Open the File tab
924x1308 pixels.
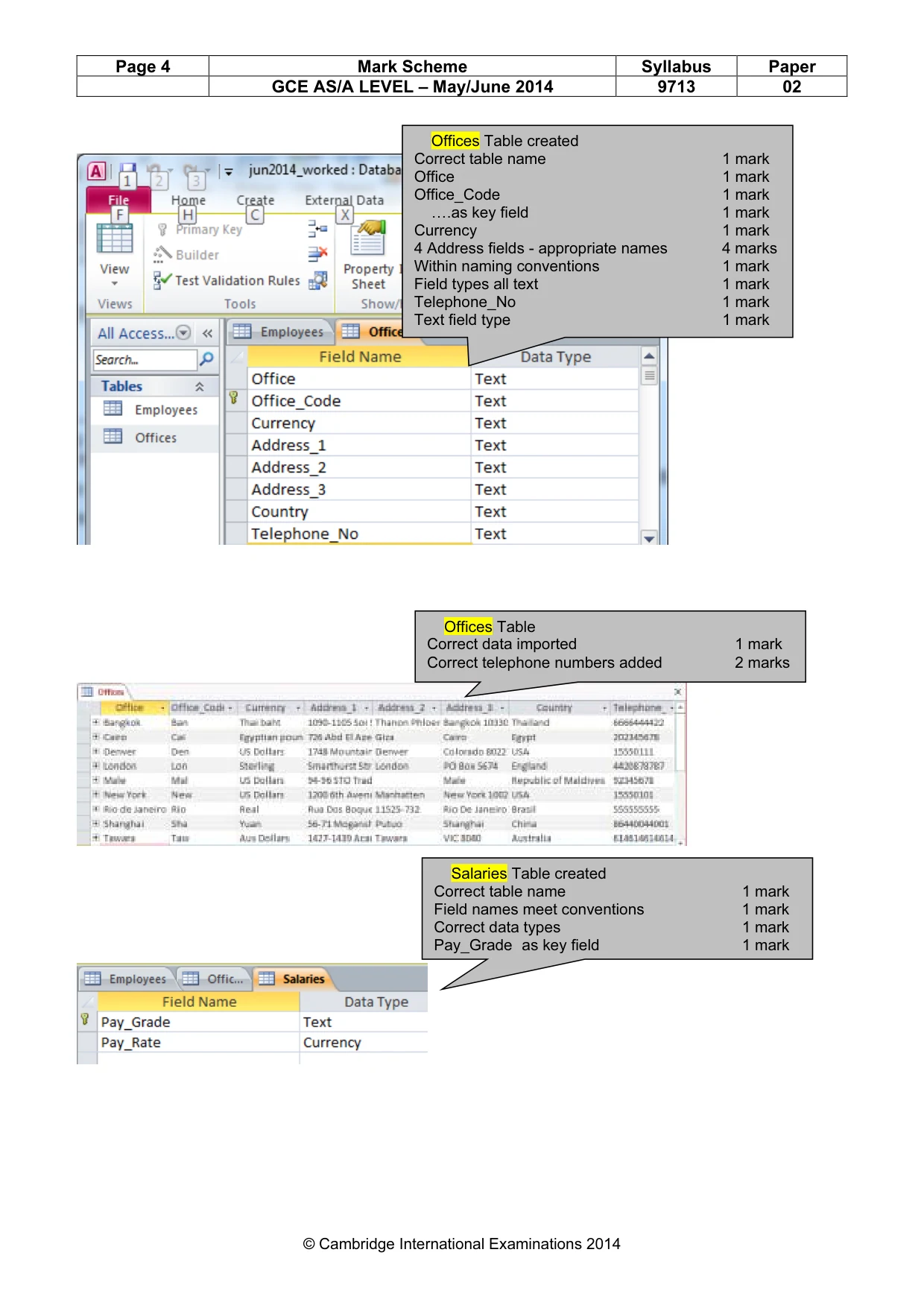(x=118, y=200)
